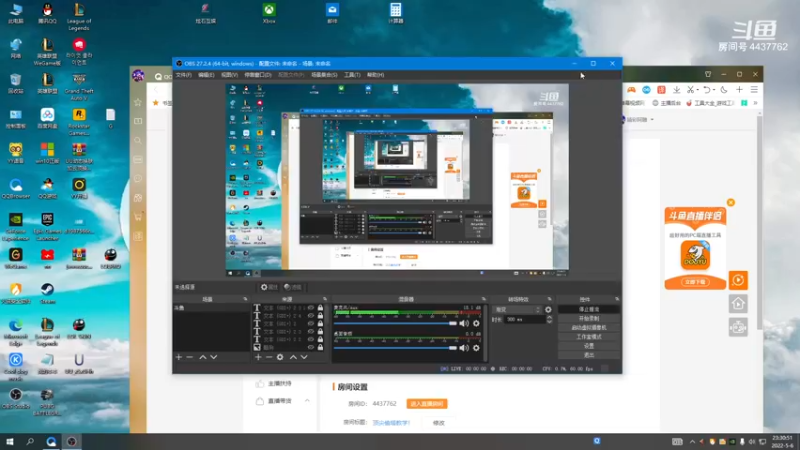
Task: Mute the first mixer channel speaker
Action: (464, 323)
